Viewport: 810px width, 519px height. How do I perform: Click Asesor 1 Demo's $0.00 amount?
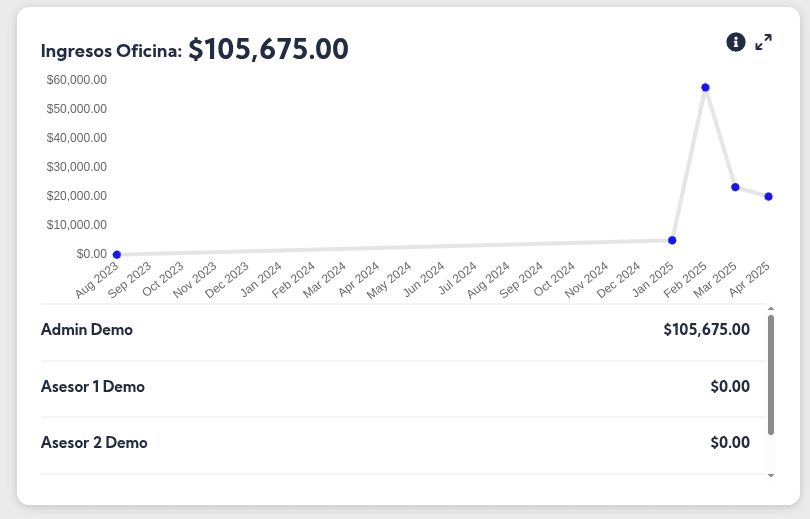[x=729, y=386]
